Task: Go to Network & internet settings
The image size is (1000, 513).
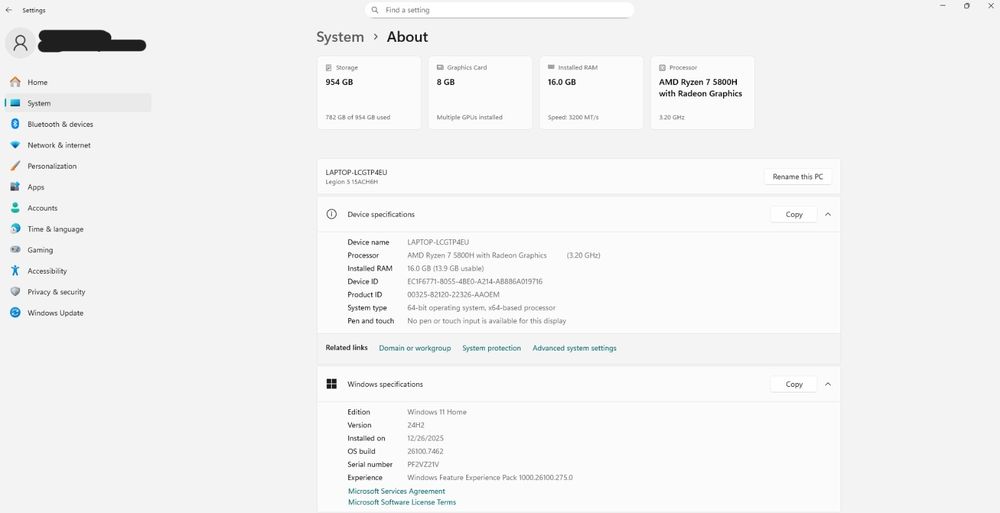Action: [x=78, y=145]
